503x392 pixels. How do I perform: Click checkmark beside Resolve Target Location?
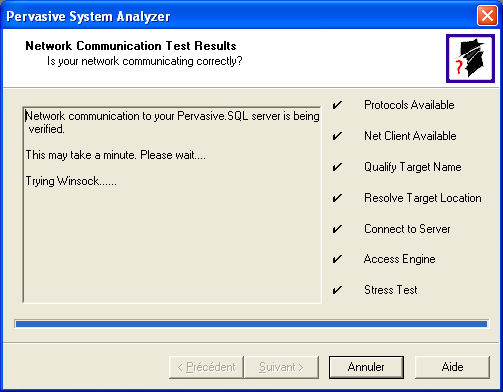[337, 198]
